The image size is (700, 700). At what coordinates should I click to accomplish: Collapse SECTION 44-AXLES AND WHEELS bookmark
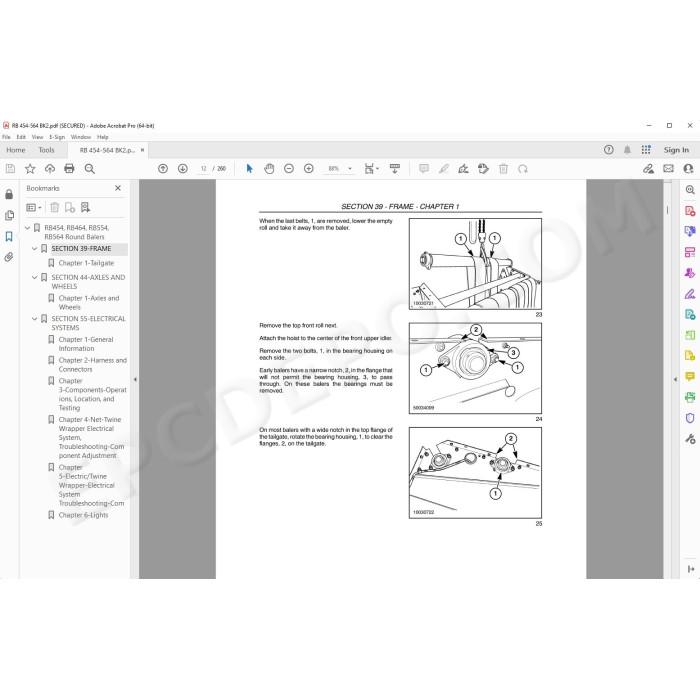click(34, 277)
